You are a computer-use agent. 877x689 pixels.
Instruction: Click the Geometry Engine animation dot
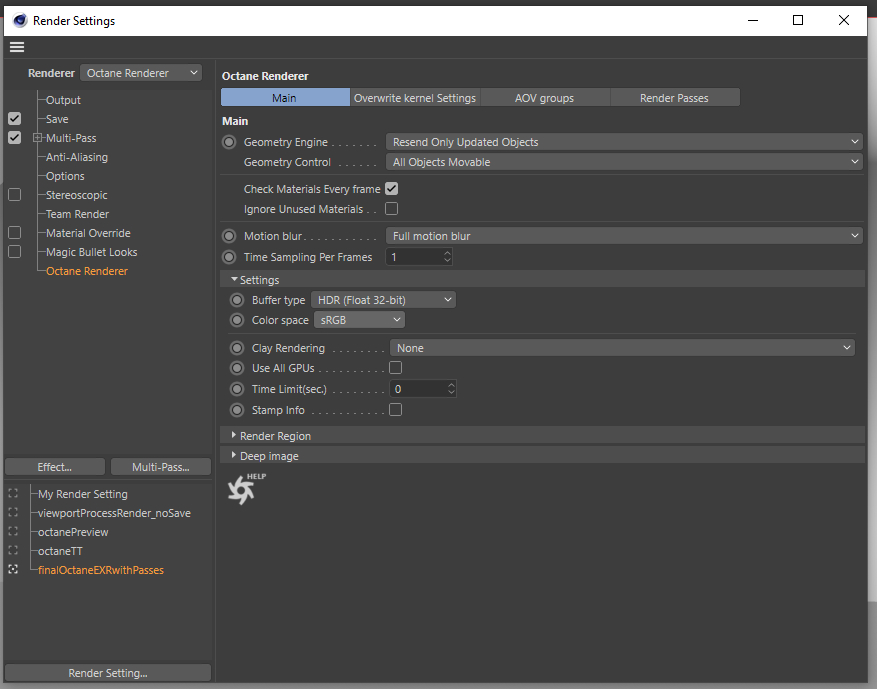(229, 142)
